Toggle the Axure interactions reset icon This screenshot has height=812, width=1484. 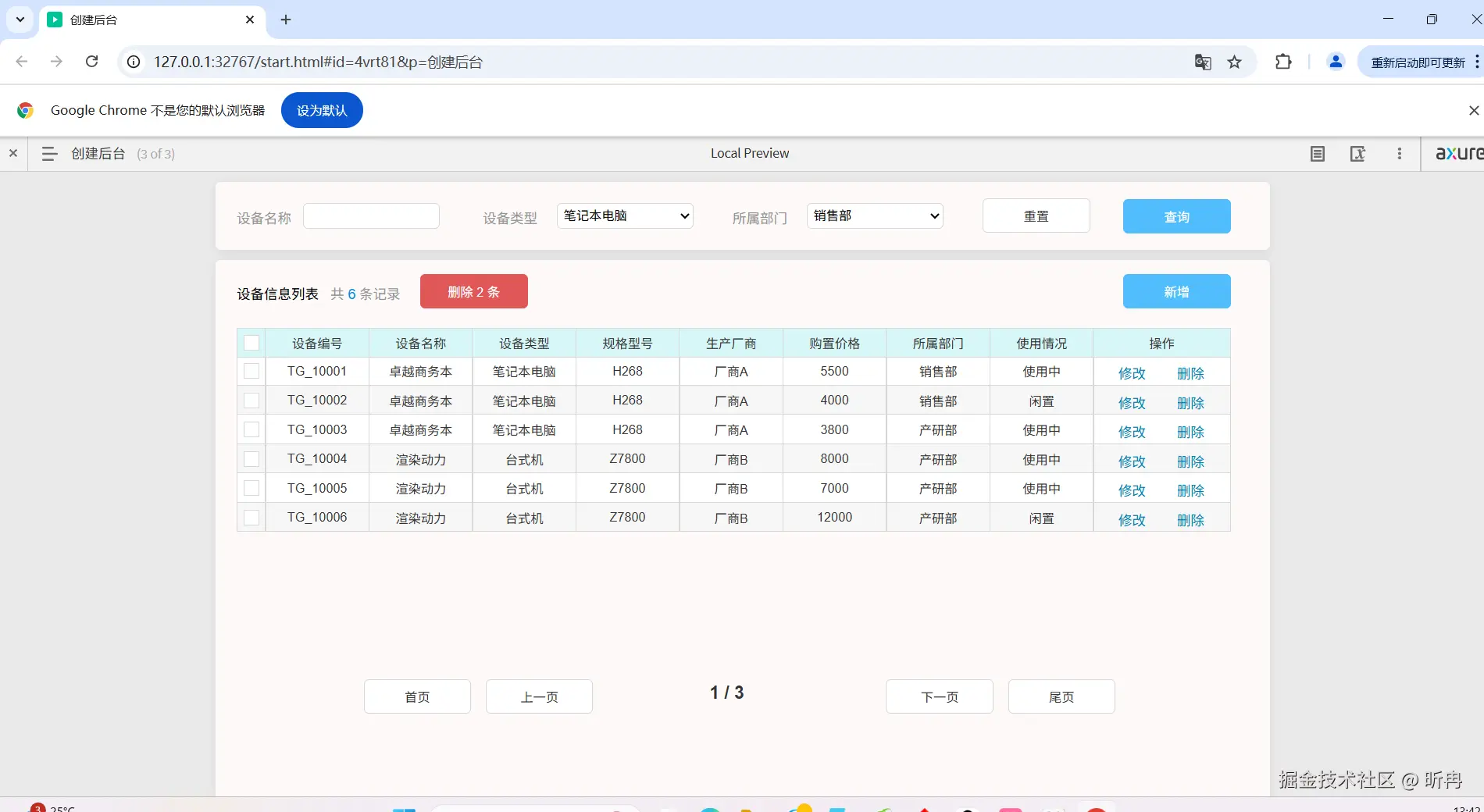tap(1358, 154)
